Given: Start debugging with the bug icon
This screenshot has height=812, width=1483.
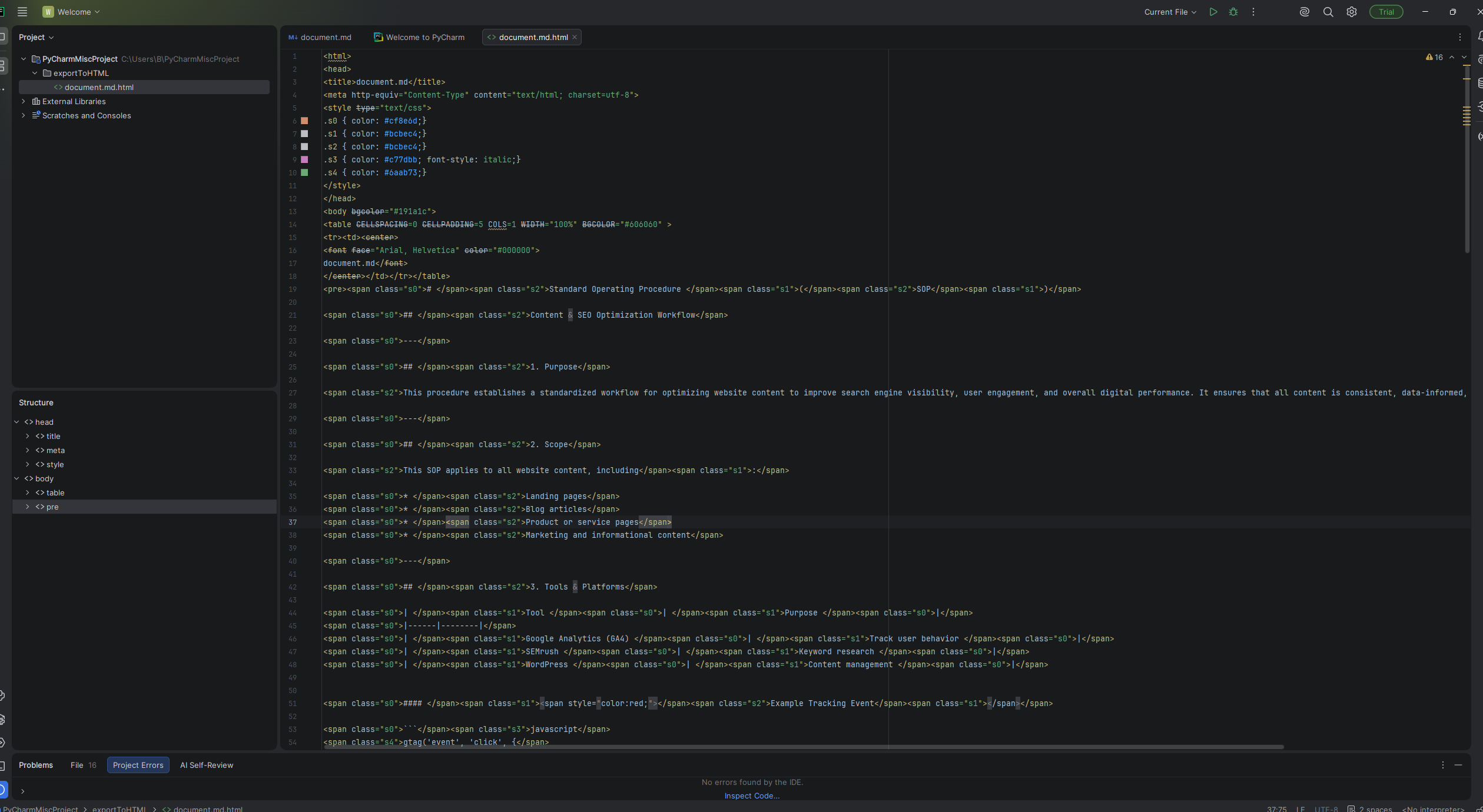Looking at the screenshot, I should pos(1233,12).
